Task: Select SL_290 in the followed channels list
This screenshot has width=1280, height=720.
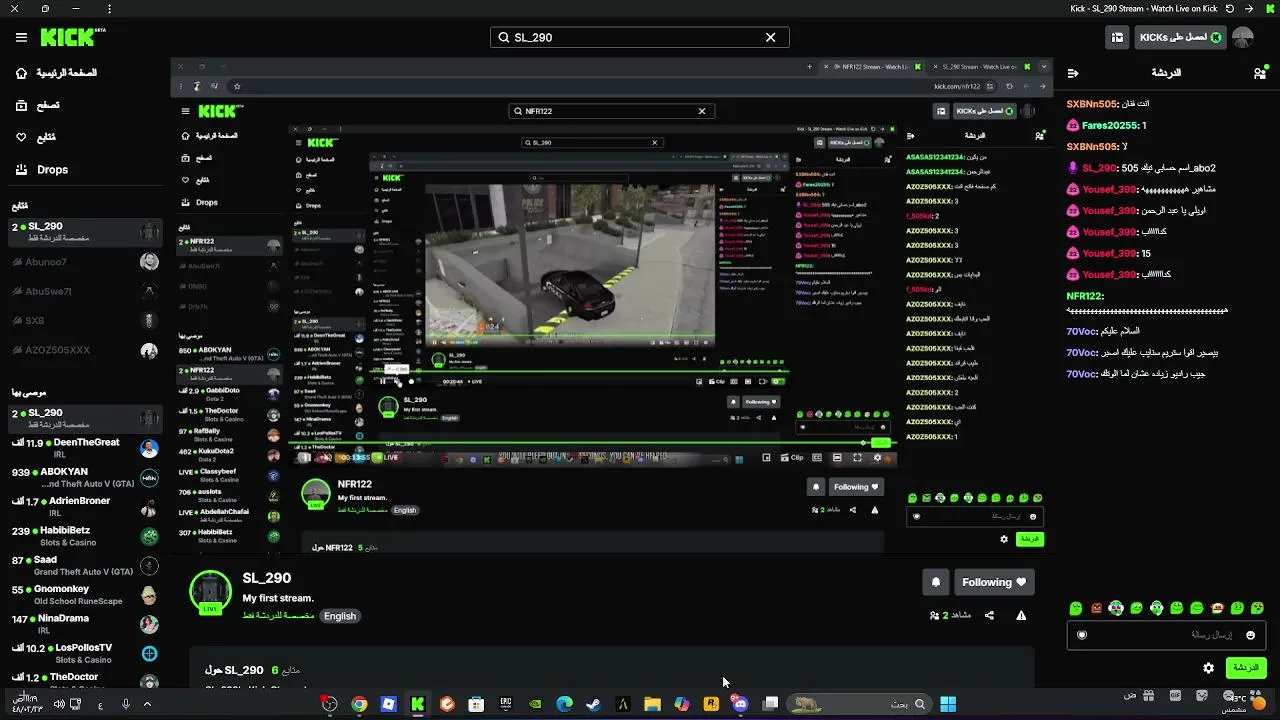Action: click(85, 232)
